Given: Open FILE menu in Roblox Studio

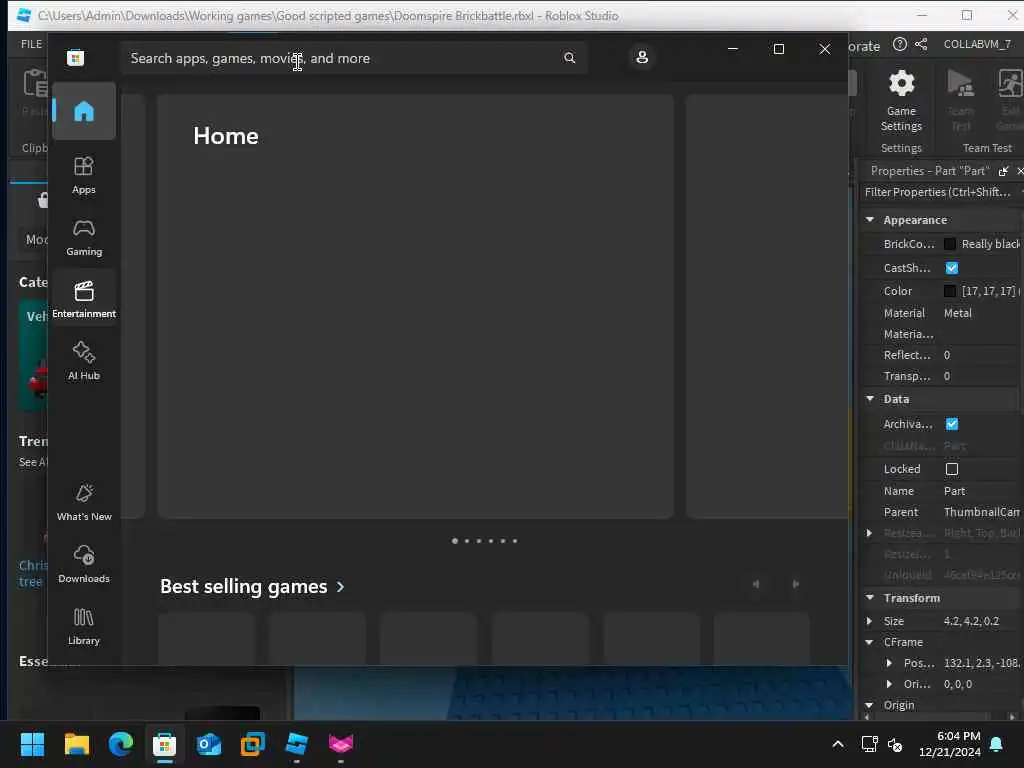Looking at the screenshot, I should [31, 44].
